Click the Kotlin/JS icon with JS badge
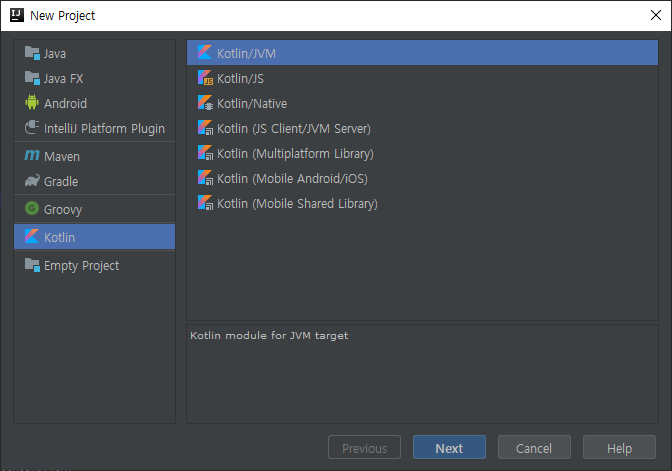672x471 pixels. tap(205, 78)
